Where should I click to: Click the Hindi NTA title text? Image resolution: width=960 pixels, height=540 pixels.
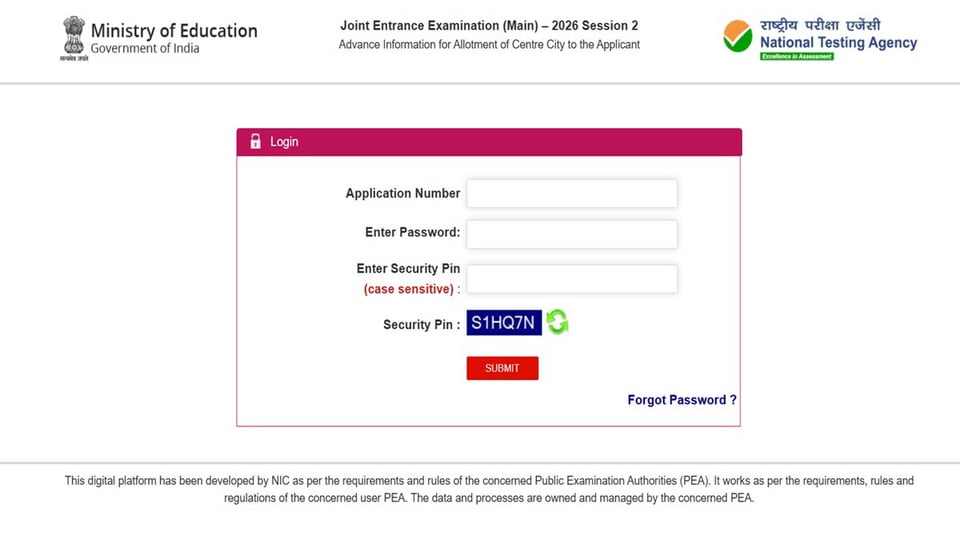[x=820, y=25]
